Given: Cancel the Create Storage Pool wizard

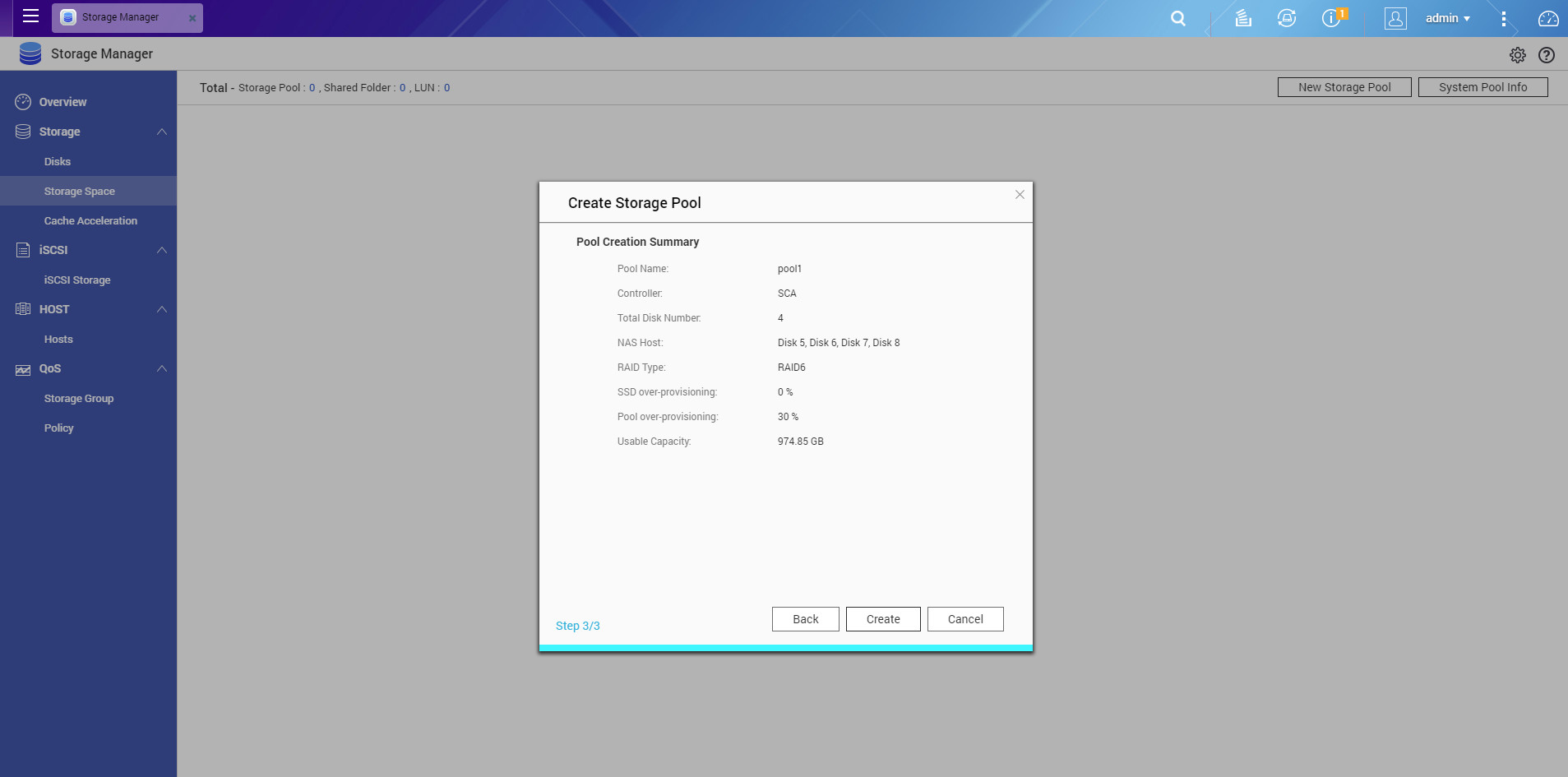Looking at the screenshot, I should (964, 619).
